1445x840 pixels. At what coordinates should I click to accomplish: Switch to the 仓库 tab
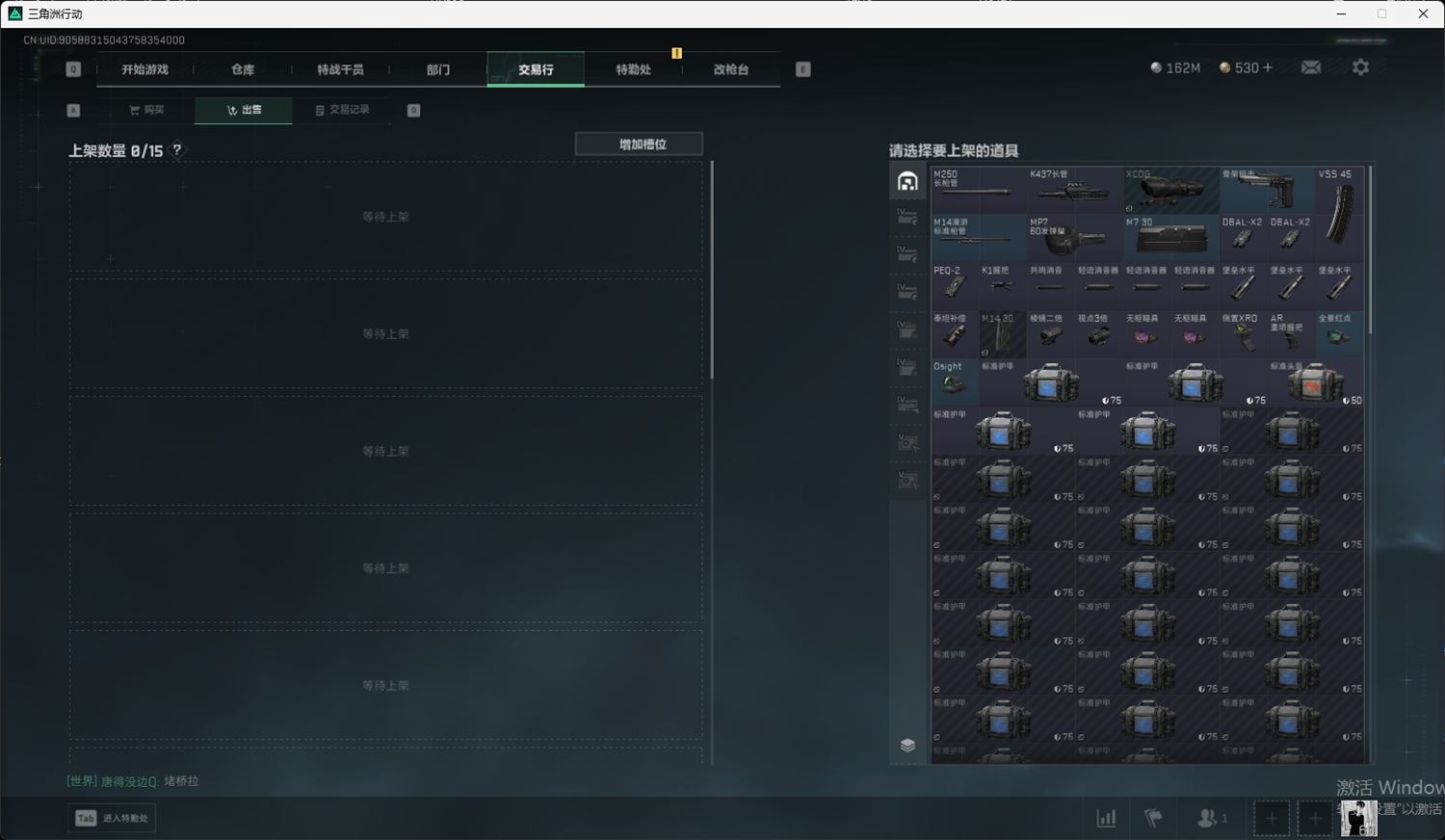(243, 69)
